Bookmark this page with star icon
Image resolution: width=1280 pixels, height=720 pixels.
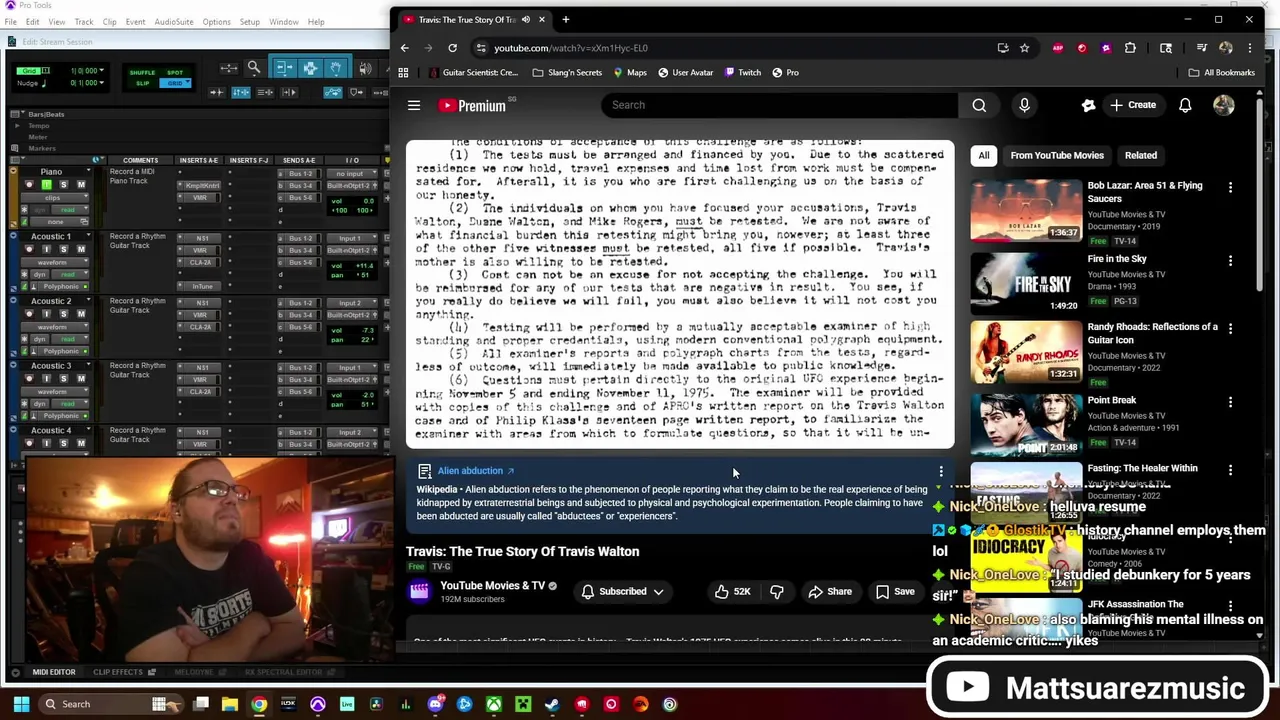[1024, 48]
